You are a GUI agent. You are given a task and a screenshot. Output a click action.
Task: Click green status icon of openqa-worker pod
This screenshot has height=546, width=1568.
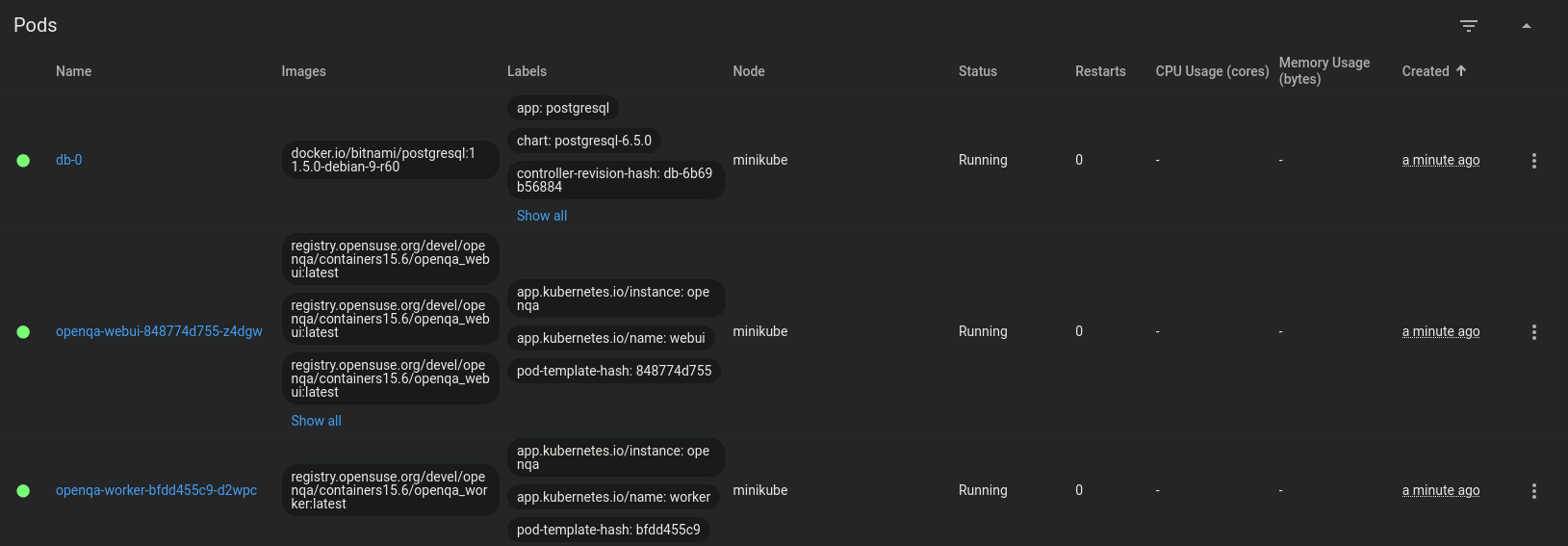23,491
